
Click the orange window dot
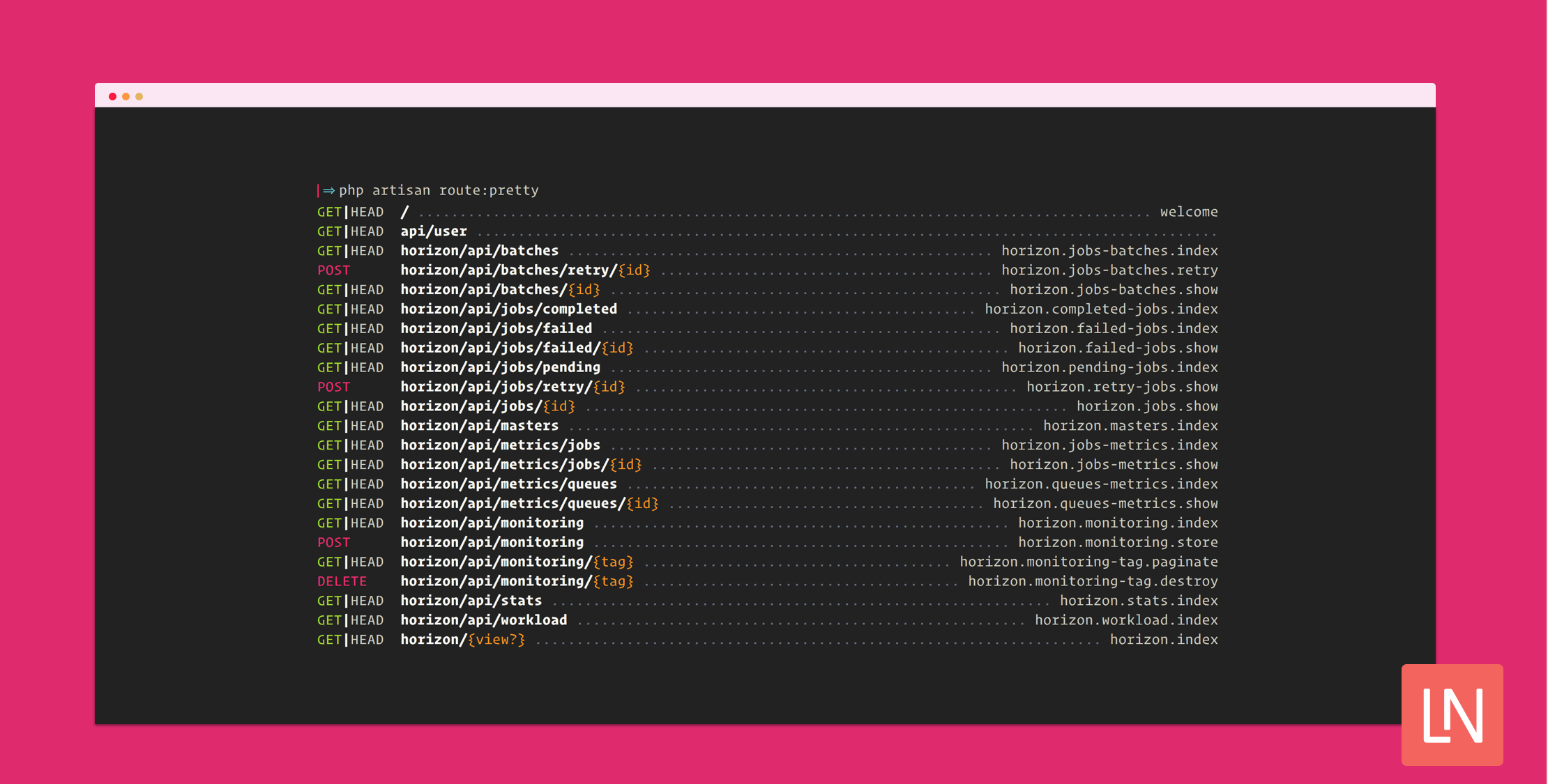[x=126, y=96]
